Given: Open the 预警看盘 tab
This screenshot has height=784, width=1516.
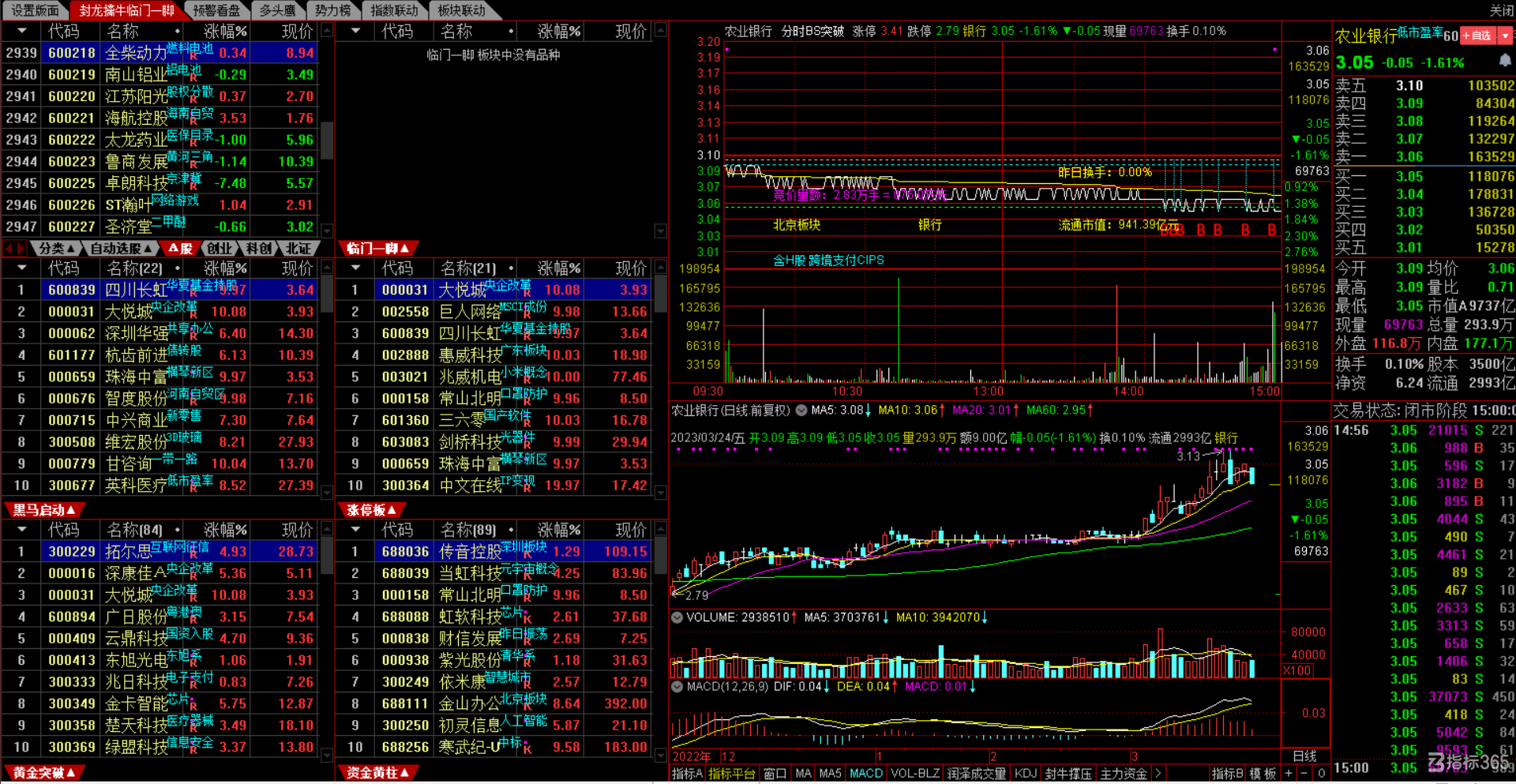Looking at the screenshot, I should click(x=216, y=10).
